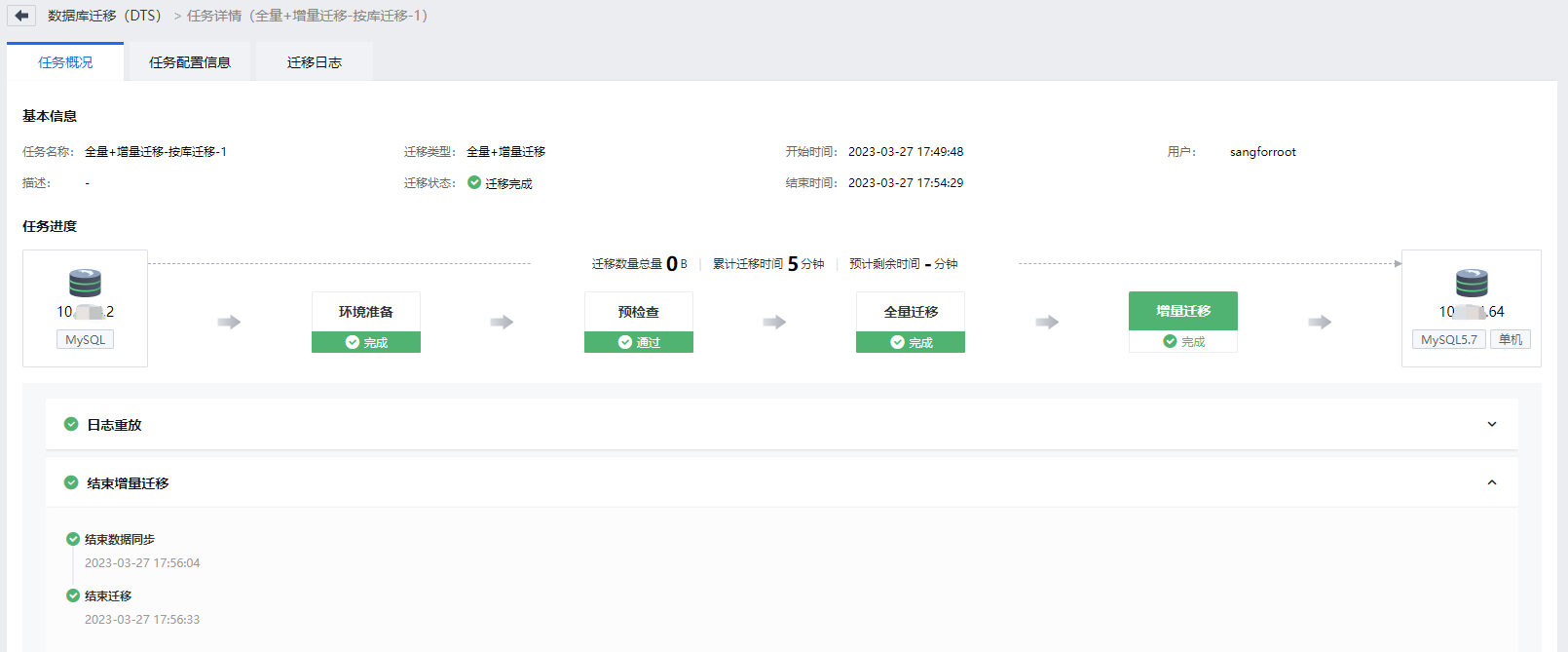Image resolution: width=1568 pixels, height=652 pixels.
Task: Click the MySQL source type tag
Action: [85, 339]
